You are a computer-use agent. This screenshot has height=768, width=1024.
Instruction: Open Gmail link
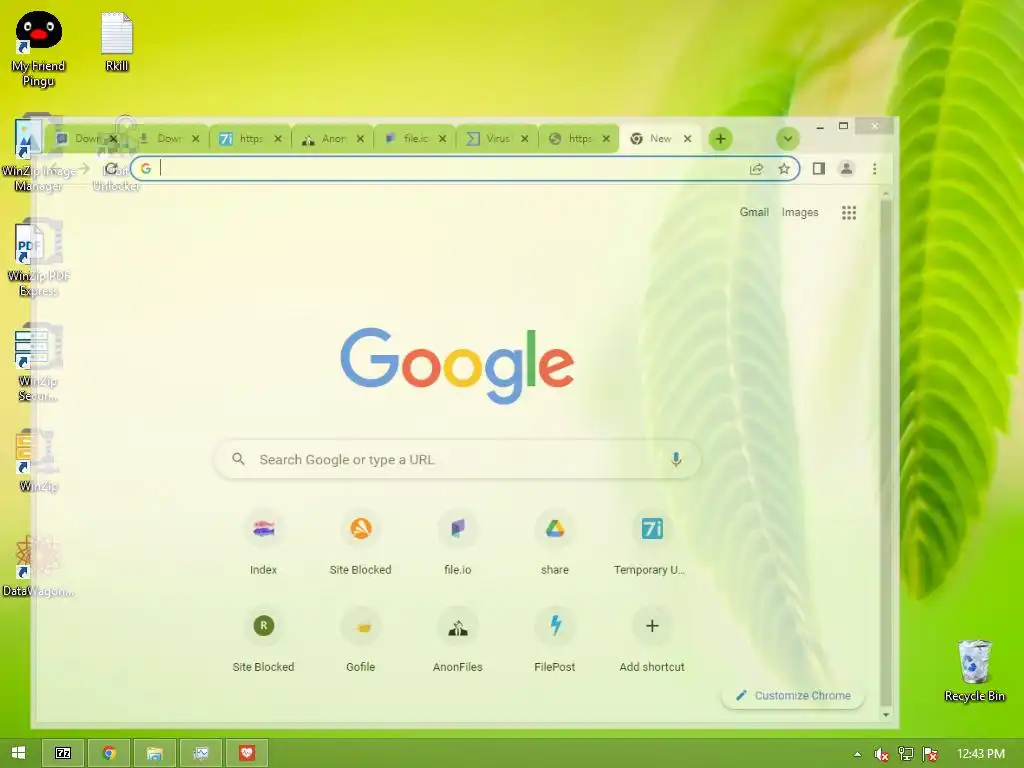coord(754,212)
